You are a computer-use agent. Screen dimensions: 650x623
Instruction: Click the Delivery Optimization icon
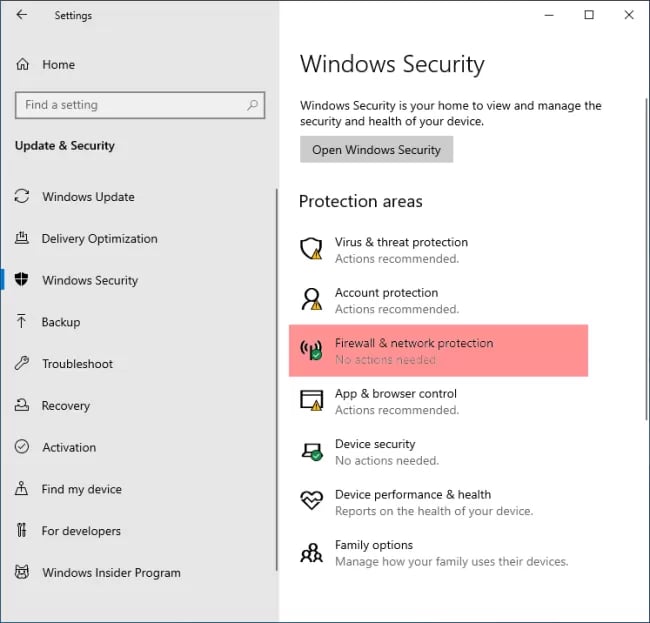click(x=22, y=238)
